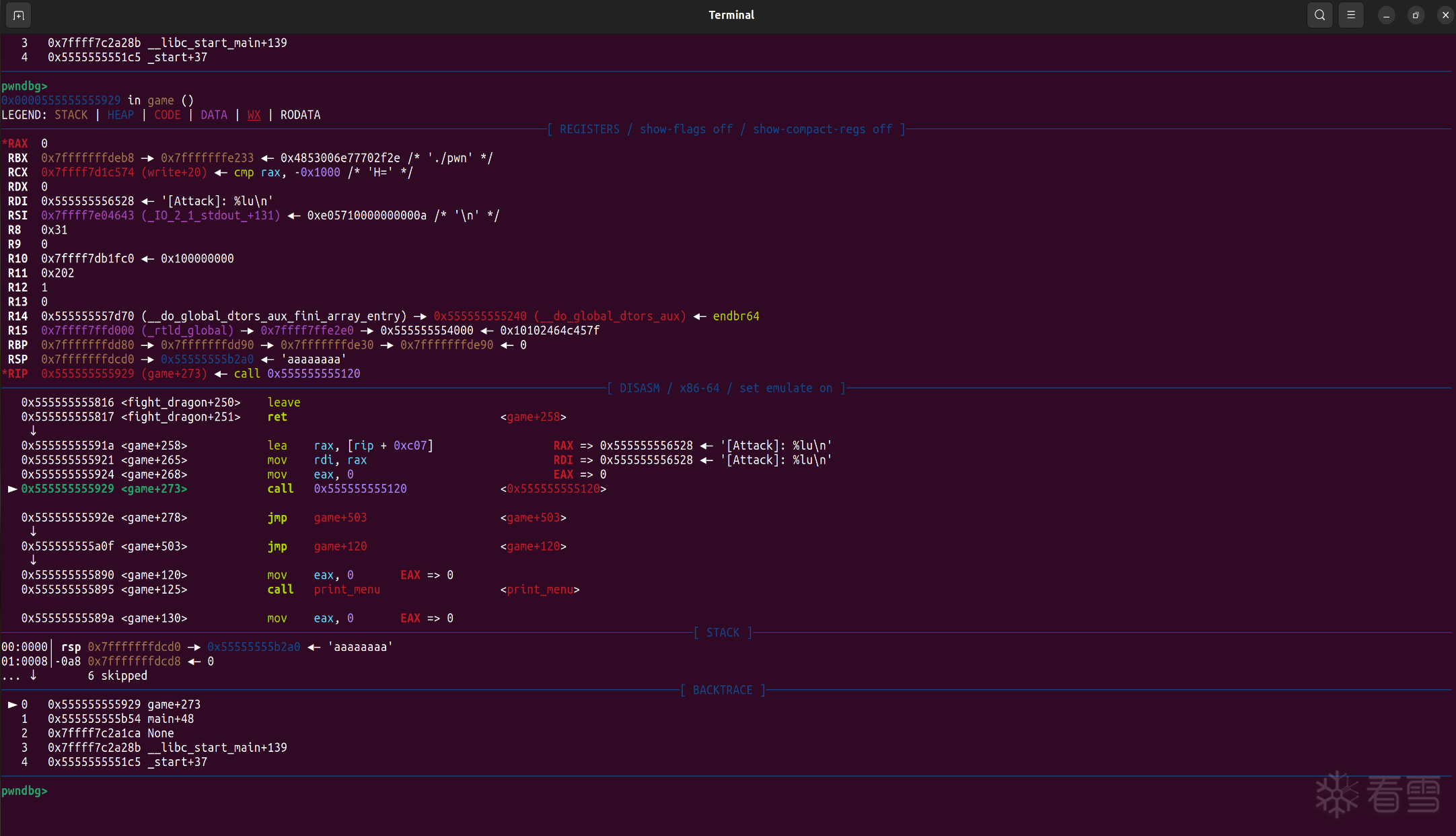Click the bottom pwndbg prompt
Viewport: 1456px width, 836px height.
coord(24,790)
